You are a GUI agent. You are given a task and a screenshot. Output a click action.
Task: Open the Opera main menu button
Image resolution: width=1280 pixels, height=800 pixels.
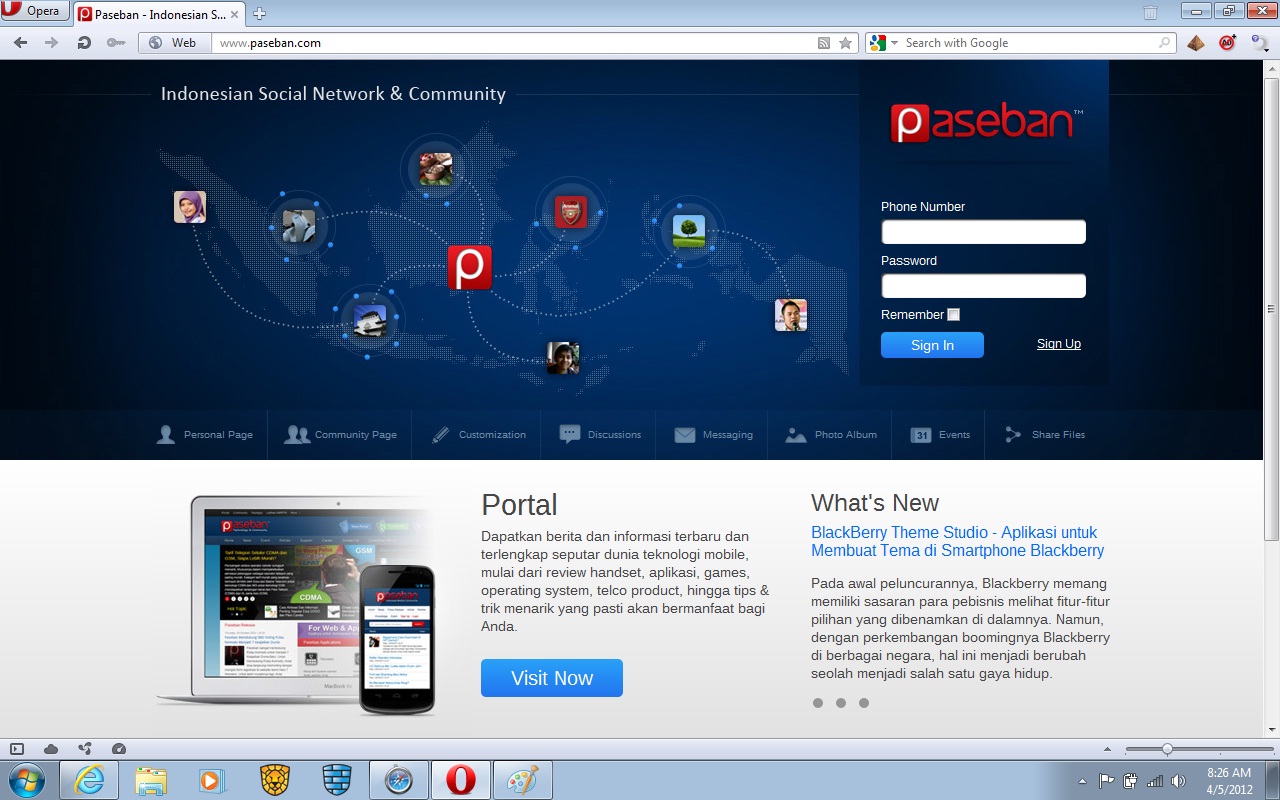pos(35,11)
